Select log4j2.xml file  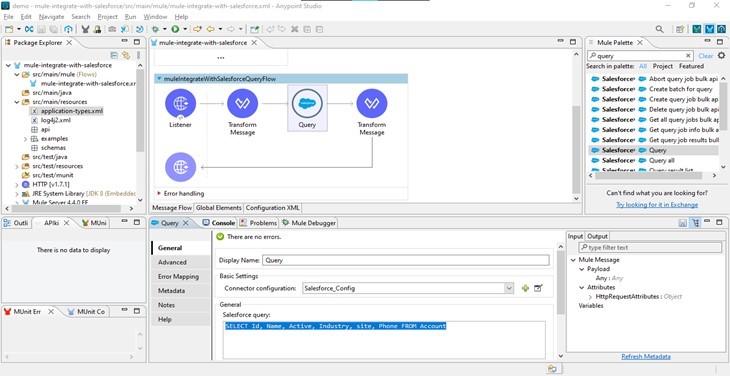(51, 120)
